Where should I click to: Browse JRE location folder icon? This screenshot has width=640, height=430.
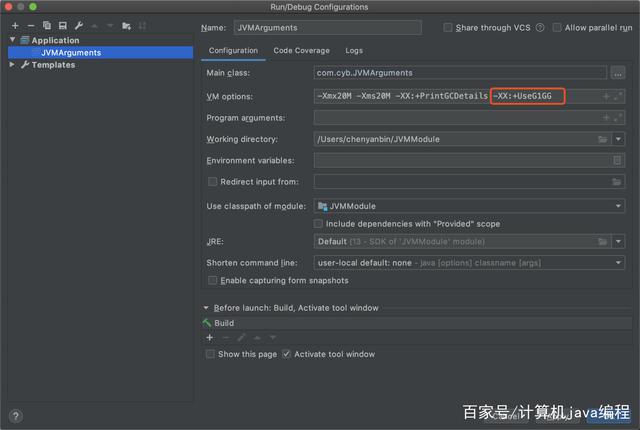[603, 242]
